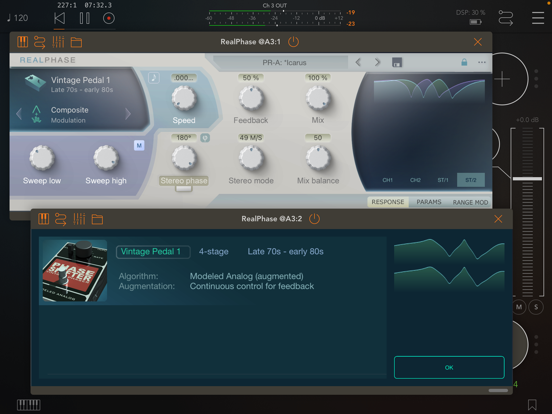
Task: Open routing icon in RealPhase @A3:2 window
Action: coord(61,219)
